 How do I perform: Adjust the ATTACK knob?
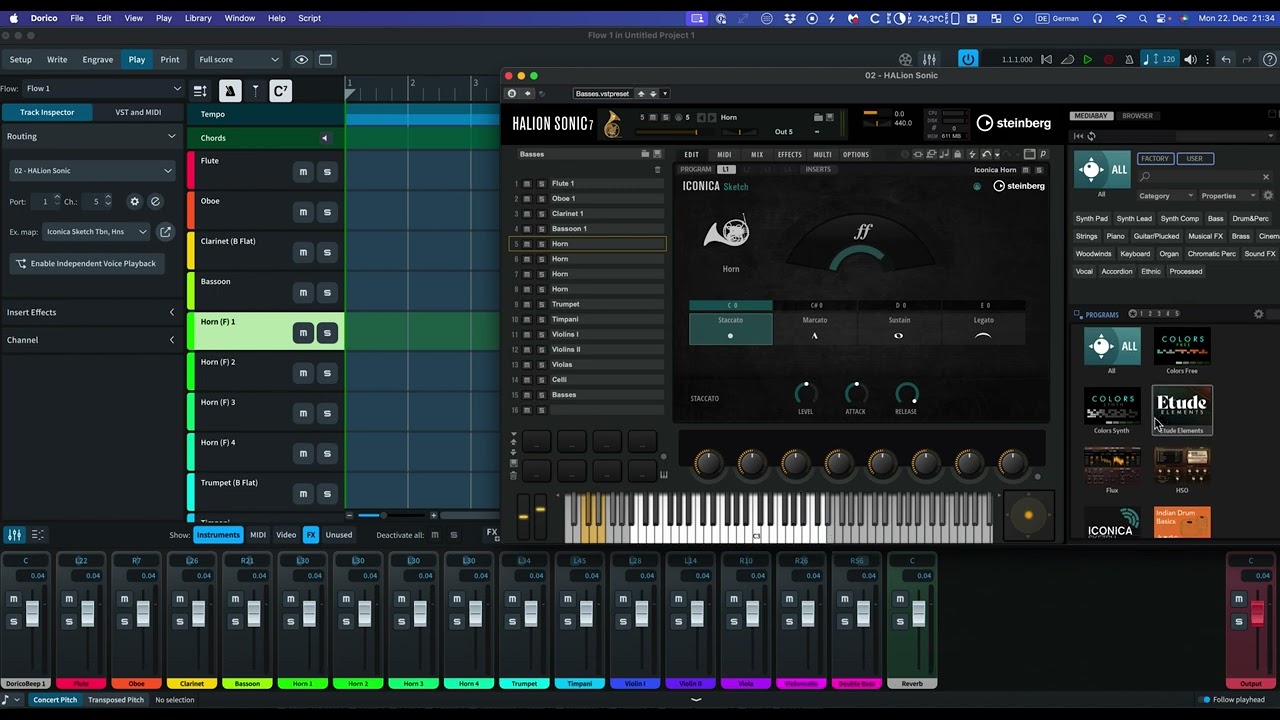point(856,393)
